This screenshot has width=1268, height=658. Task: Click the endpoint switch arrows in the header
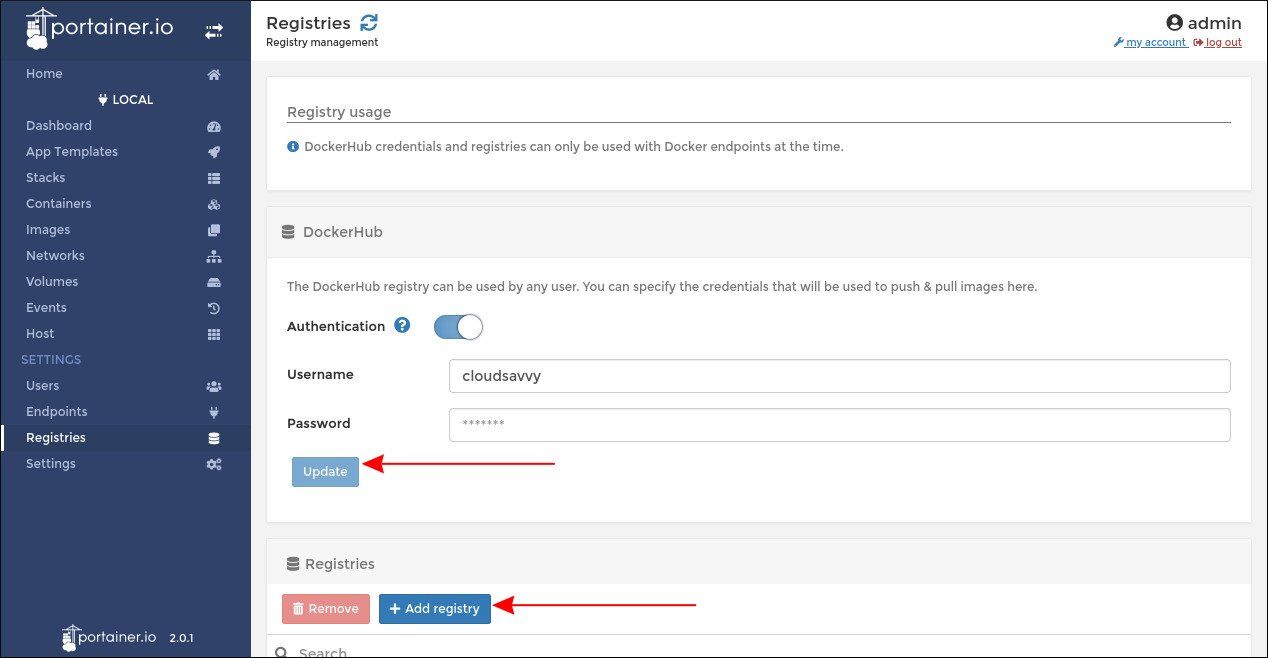click(214, 30)
